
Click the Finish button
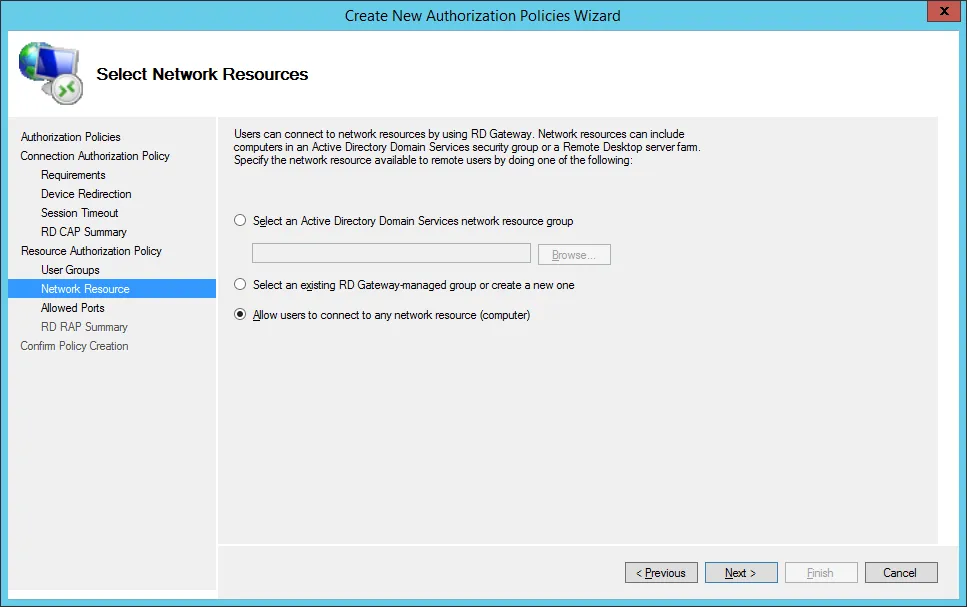(820, 573)
